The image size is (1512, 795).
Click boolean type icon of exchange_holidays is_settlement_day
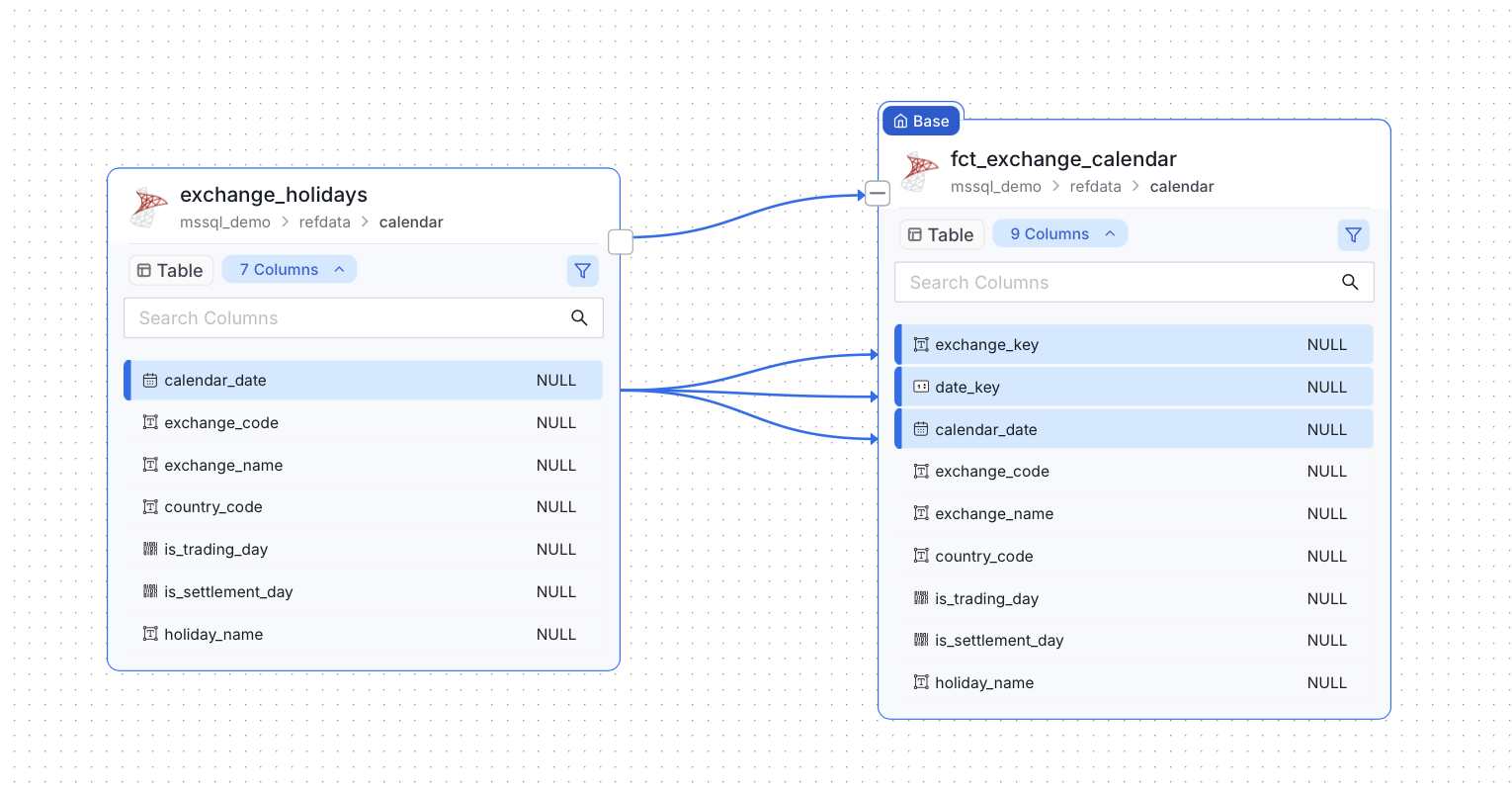(x=150, y=591)
